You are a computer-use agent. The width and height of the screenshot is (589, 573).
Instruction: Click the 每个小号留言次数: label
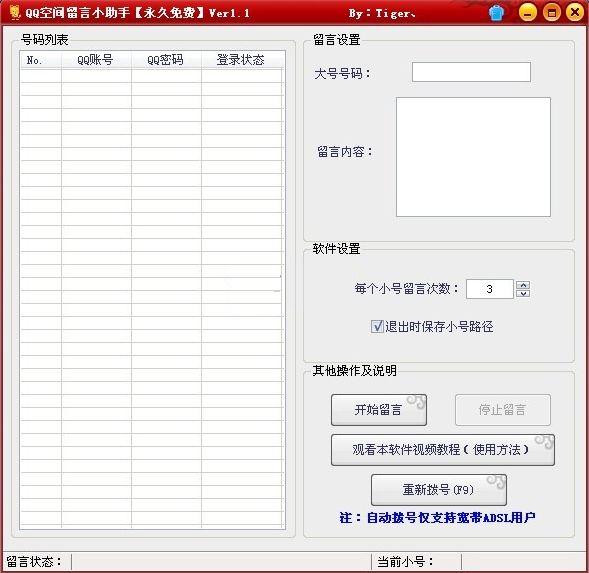point(406,289)
